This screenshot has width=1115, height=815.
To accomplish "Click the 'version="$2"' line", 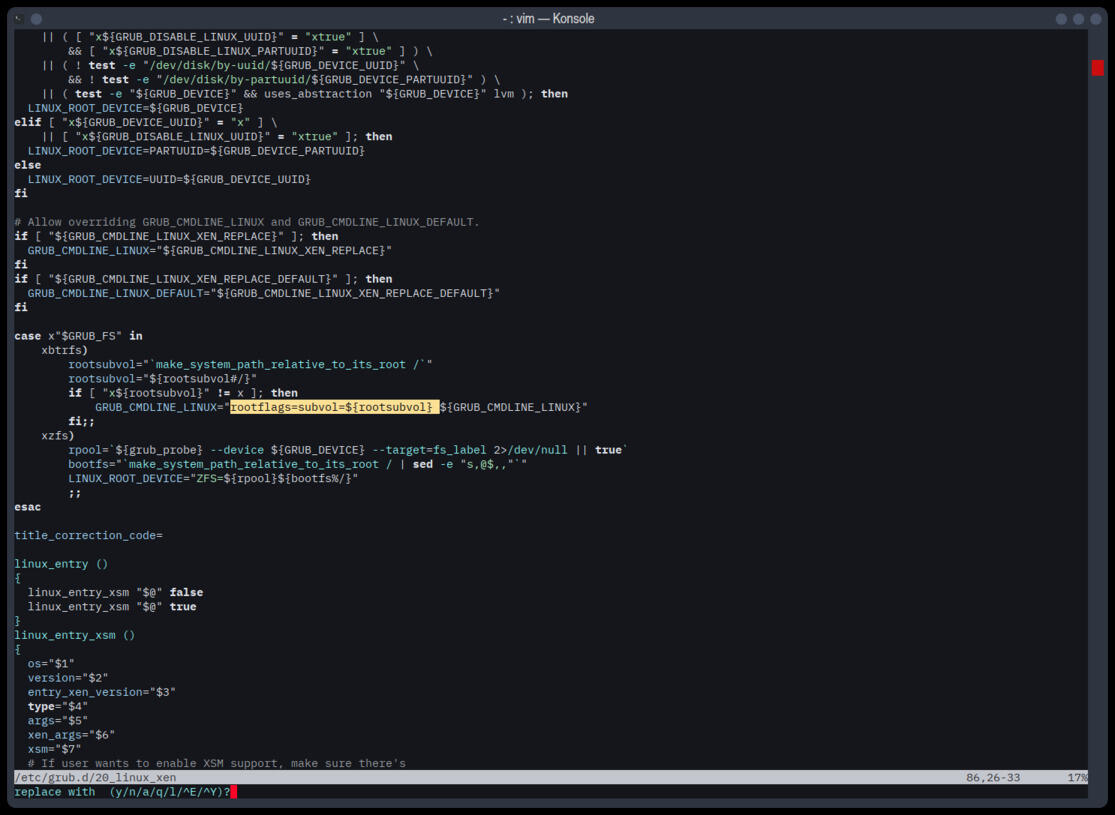I will coord(68,677).
